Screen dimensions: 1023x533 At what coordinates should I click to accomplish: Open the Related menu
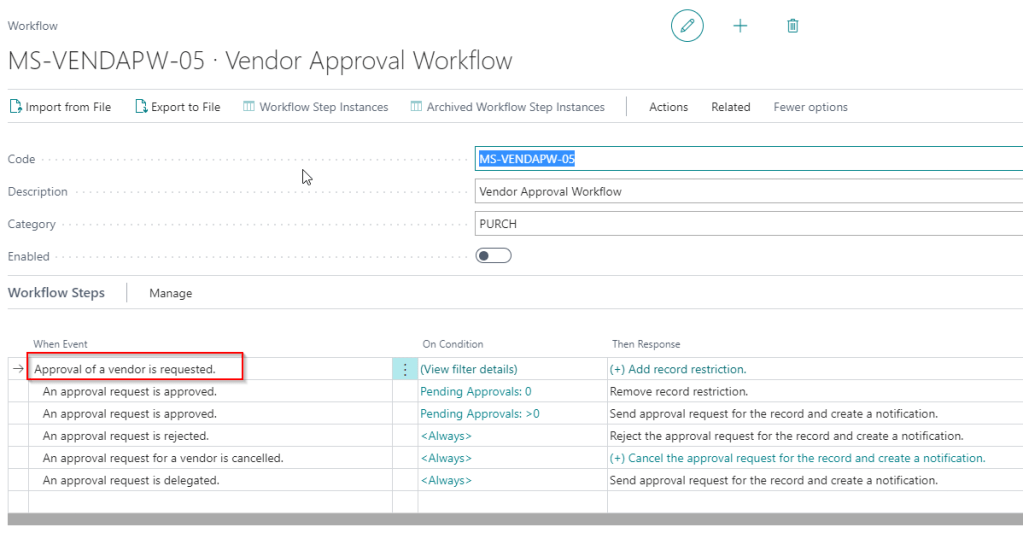(x=730, y=107)
